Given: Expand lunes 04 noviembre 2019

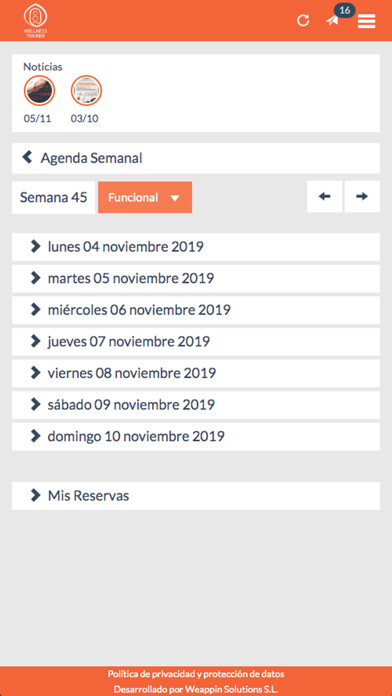Looking at the screenshot, I should tap(196, 247).
